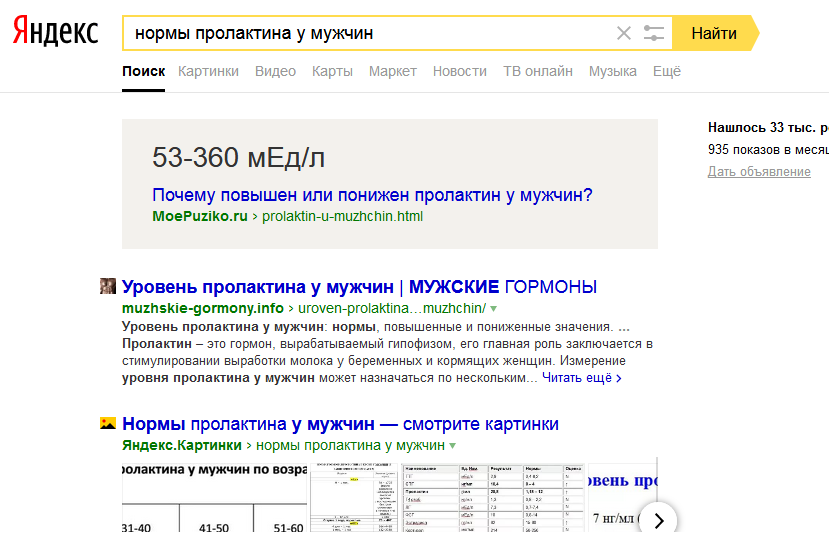Open the Yandex logo homepage link
Viewport: 829px width, 537px height.
point(56,31)
